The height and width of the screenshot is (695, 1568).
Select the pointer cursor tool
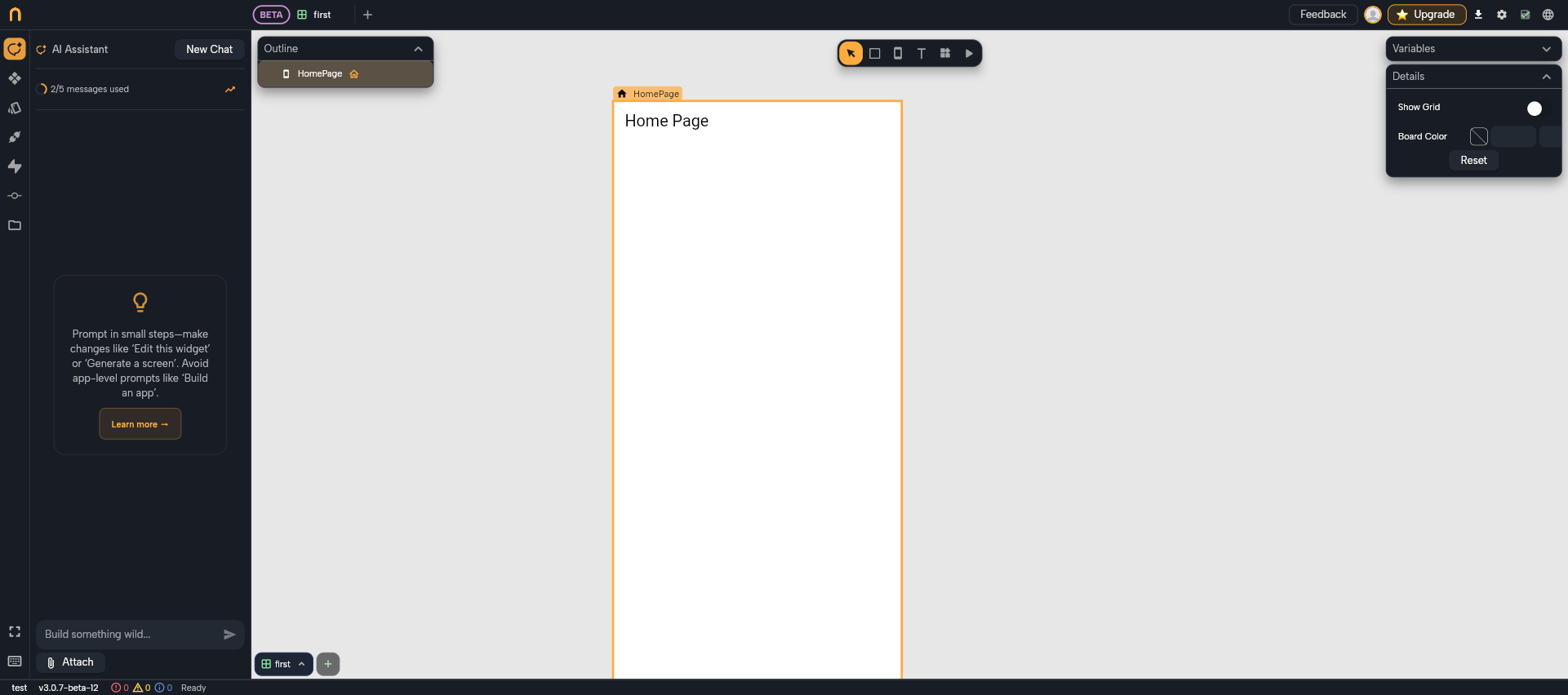point(851,54)
